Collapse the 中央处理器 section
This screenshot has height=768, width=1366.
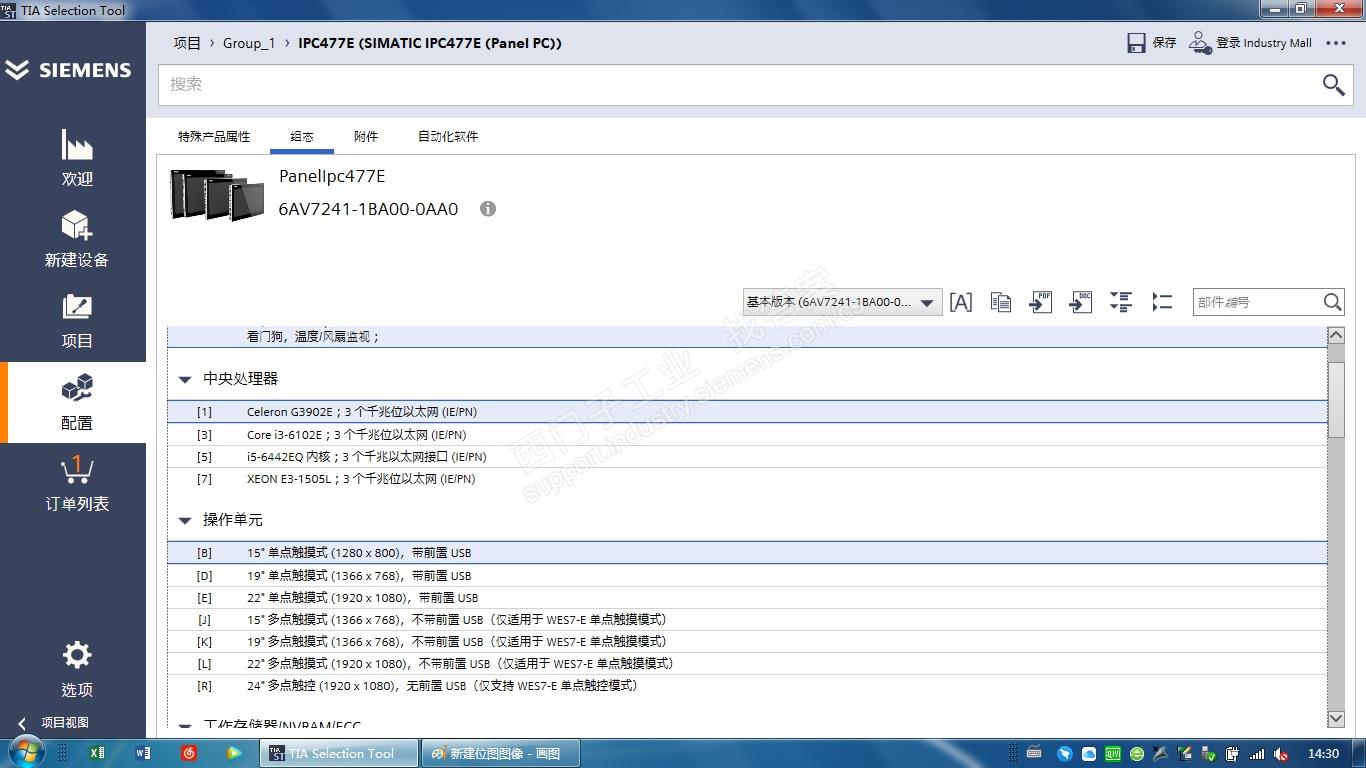point(184,380)
